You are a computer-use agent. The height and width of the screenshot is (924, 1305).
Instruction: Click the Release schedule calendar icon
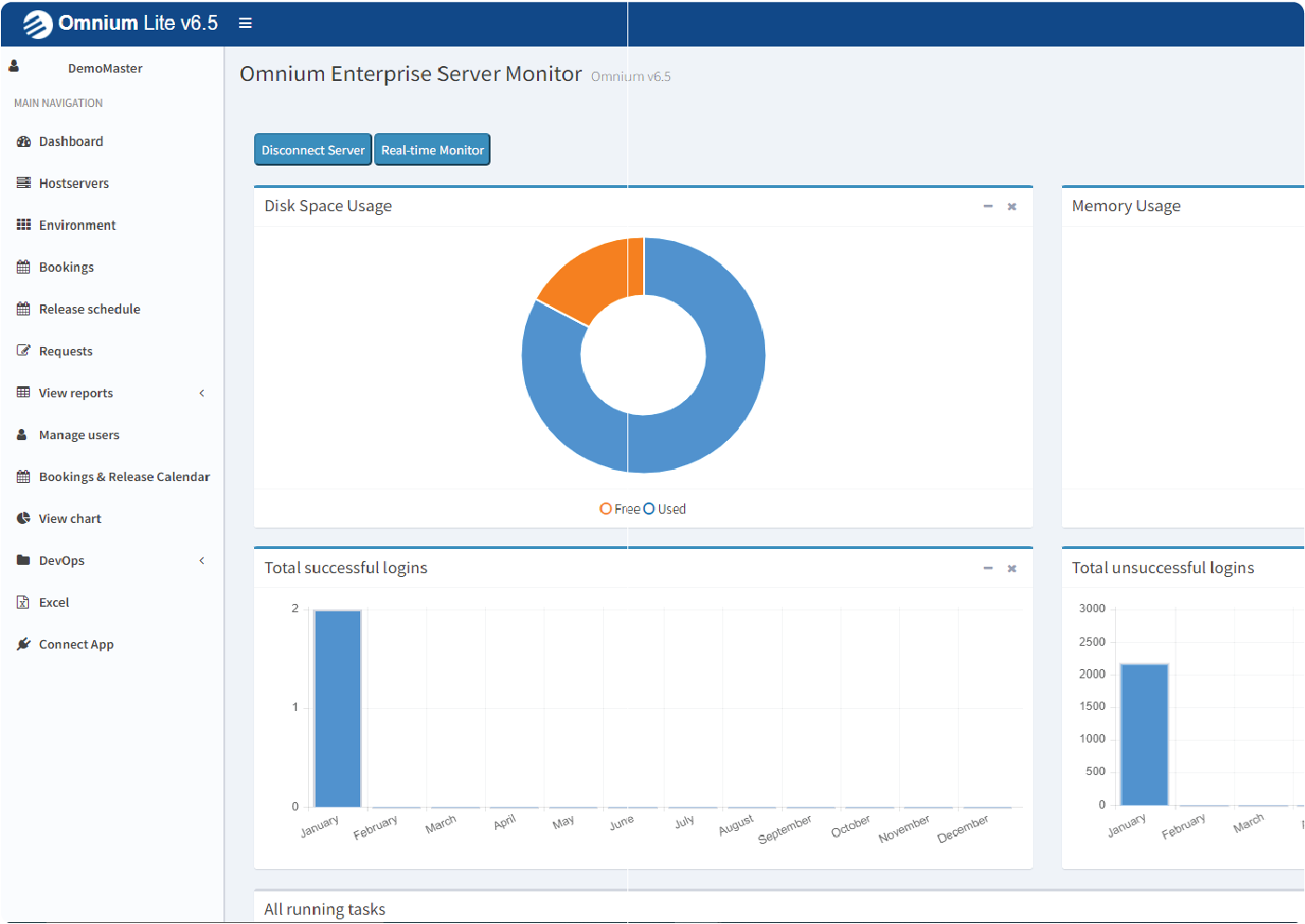(24, 309)
